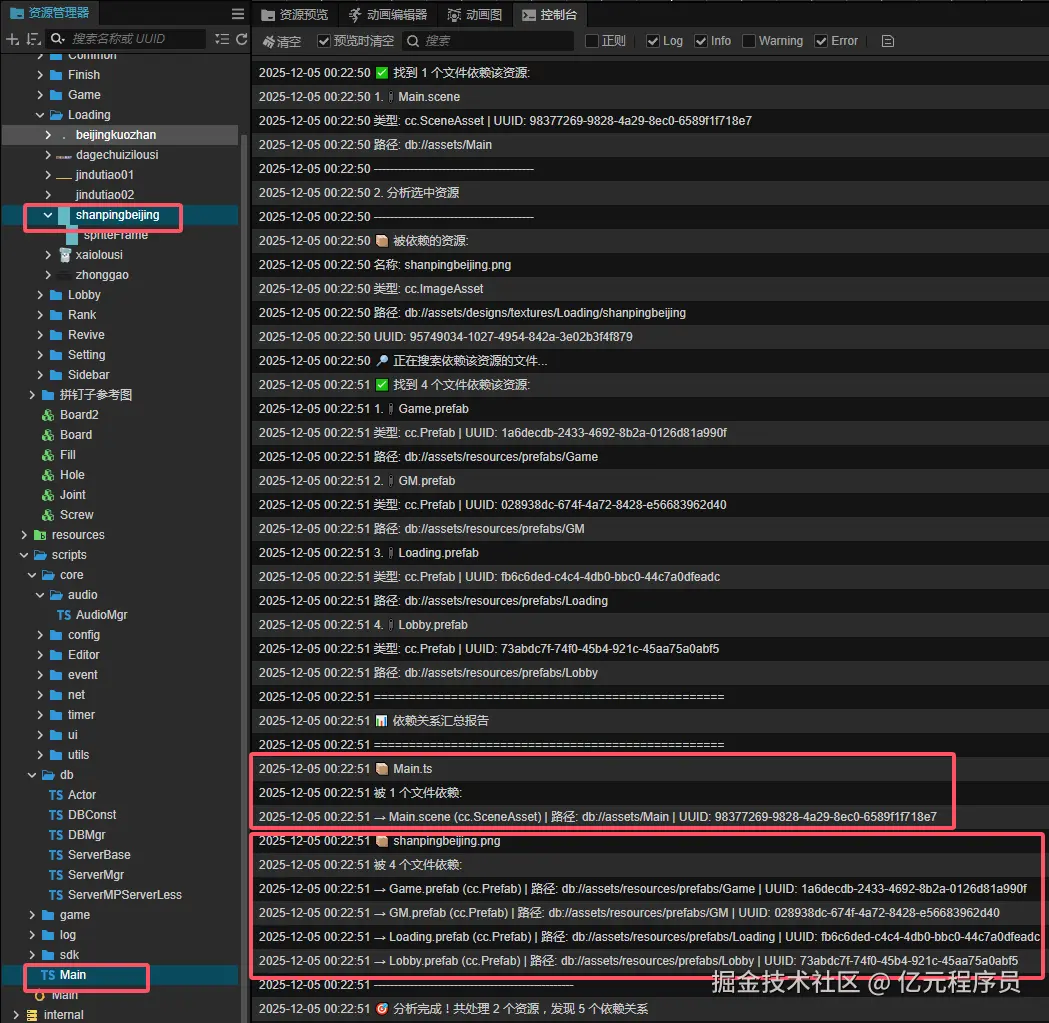This screenshot has height=1023, width=1049.
Task: Open the console log file icon
Action: [x=888, y=41]
